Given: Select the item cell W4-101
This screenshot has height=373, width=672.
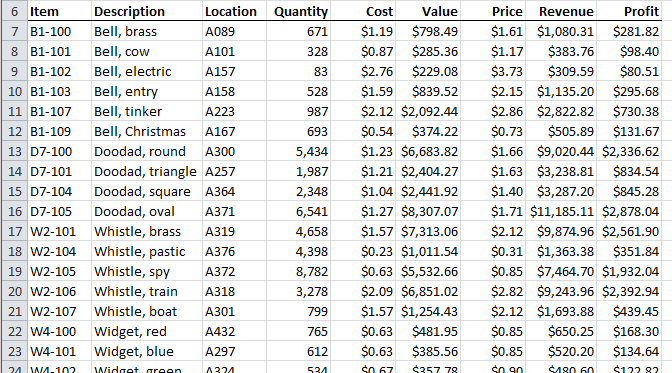Looking at the screenshot, I should 60,352.
